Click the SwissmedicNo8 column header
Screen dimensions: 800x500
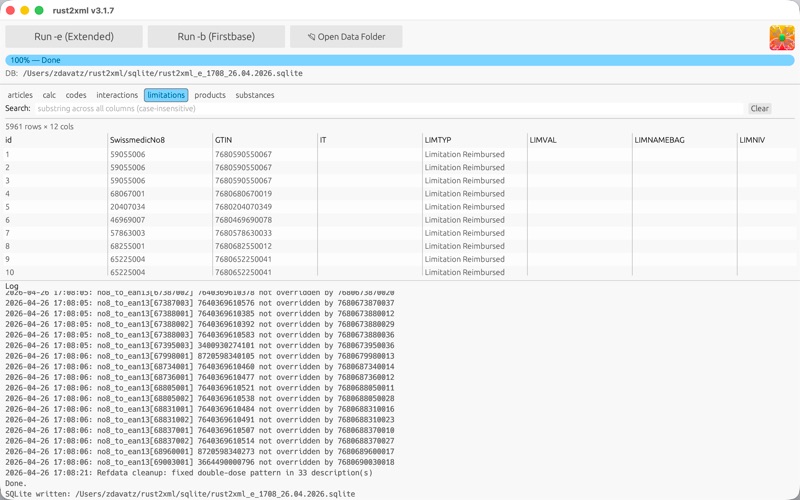tap(137, 140)
